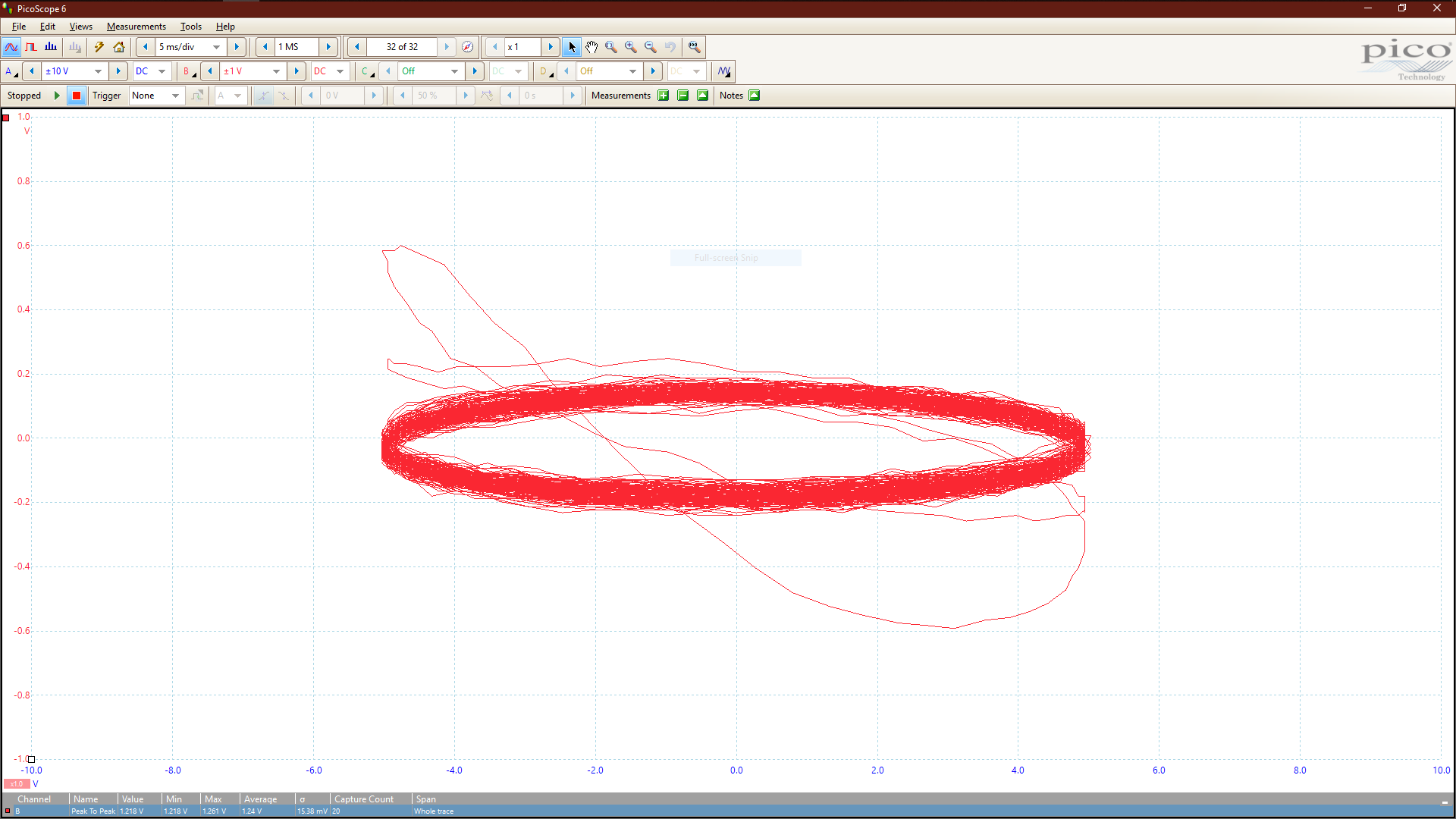Switch to Scope mode
The width and height of the screenshot is (1456, 819).
click(x=11, y=47)
